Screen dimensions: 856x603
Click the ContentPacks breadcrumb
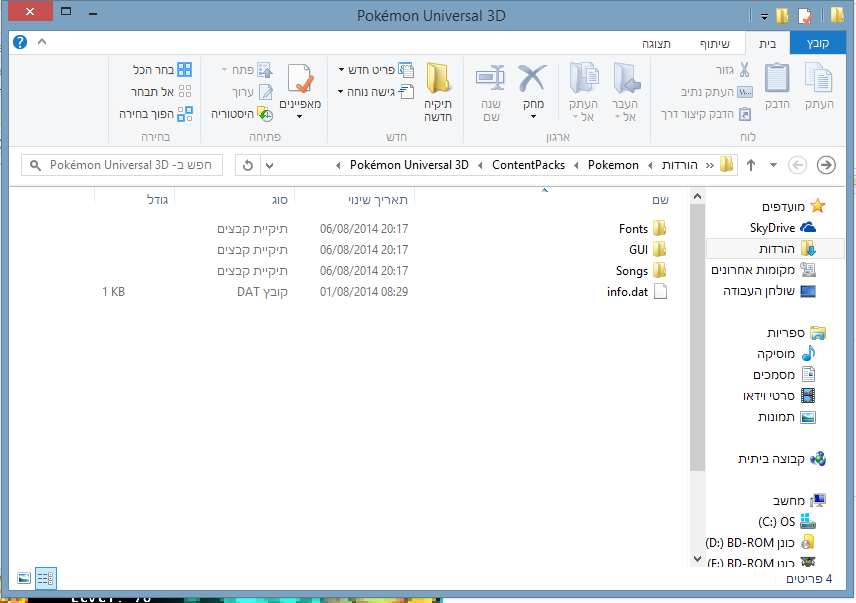click(x=528, y=165)
